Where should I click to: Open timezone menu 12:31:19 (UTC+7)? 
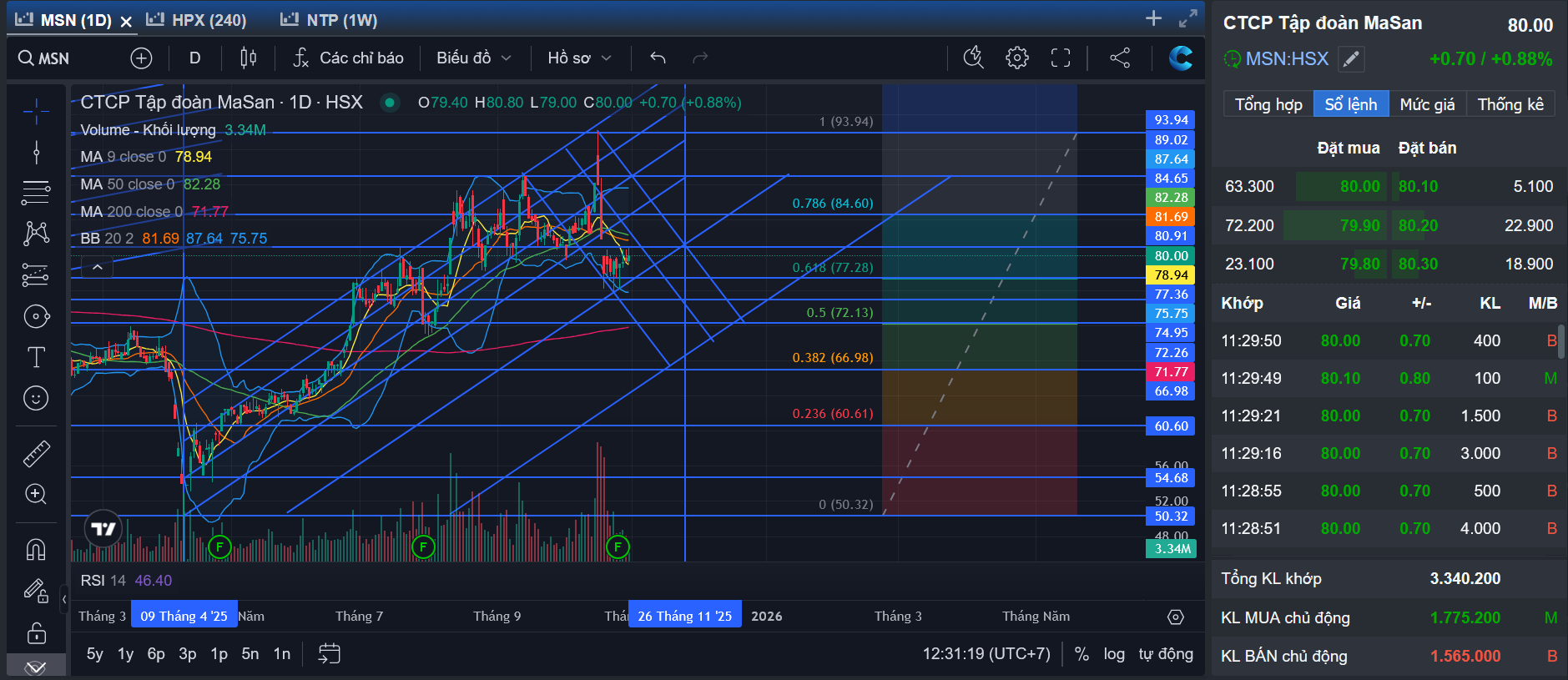coord(986,654)
